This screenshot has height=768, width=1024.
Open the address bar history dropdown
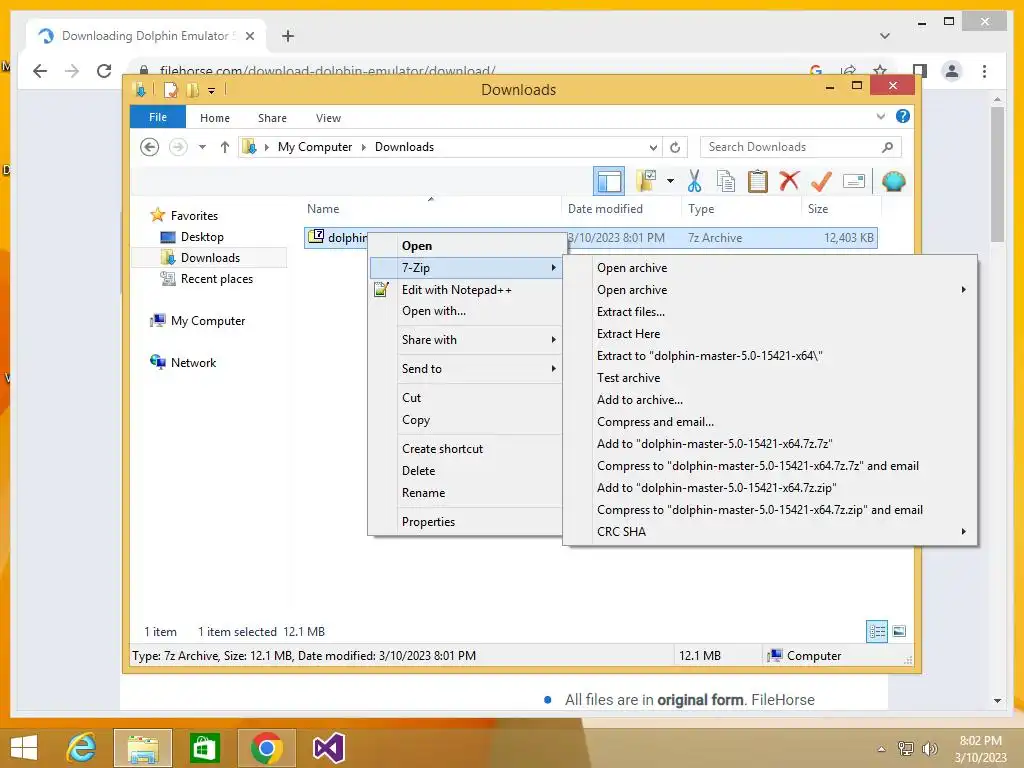(x=653, y=147)
